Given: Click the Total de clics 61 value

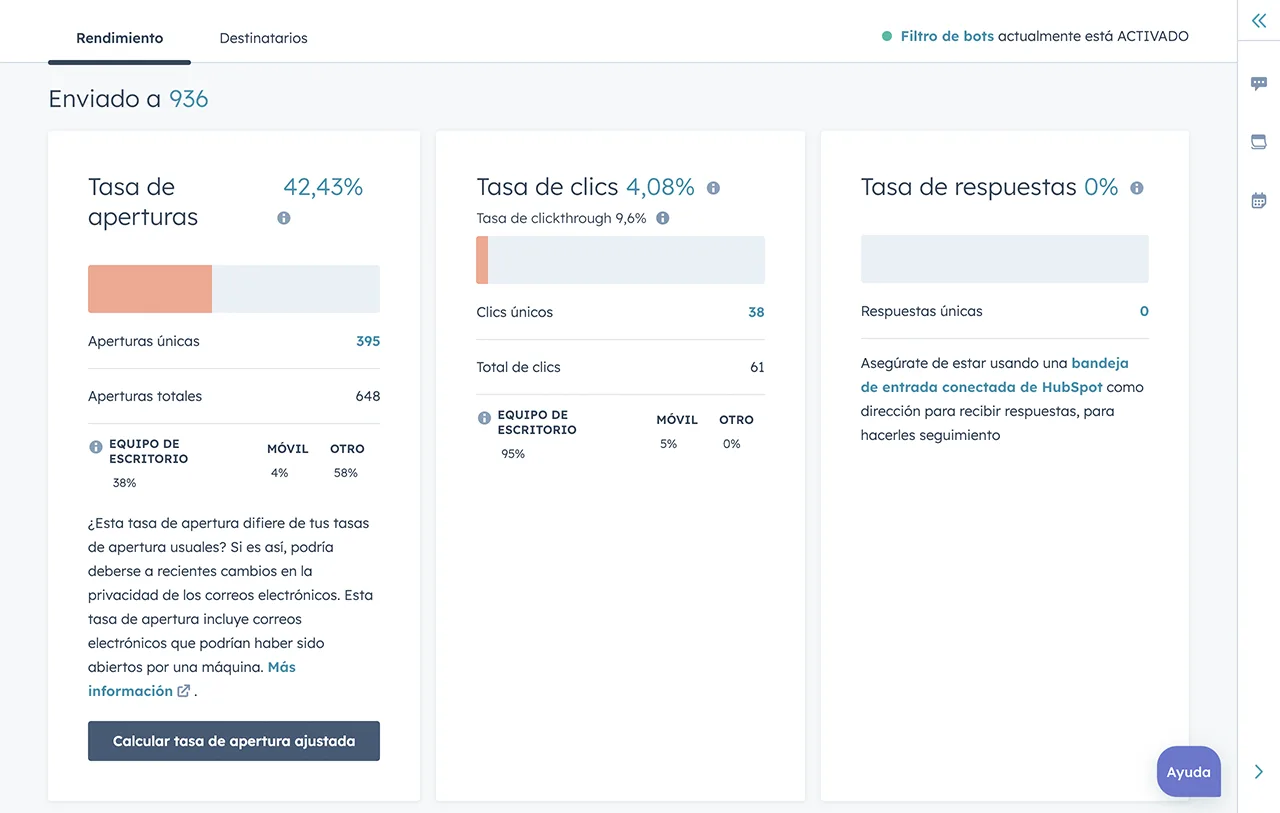Looking at the screenshot, I should point(757,367).
